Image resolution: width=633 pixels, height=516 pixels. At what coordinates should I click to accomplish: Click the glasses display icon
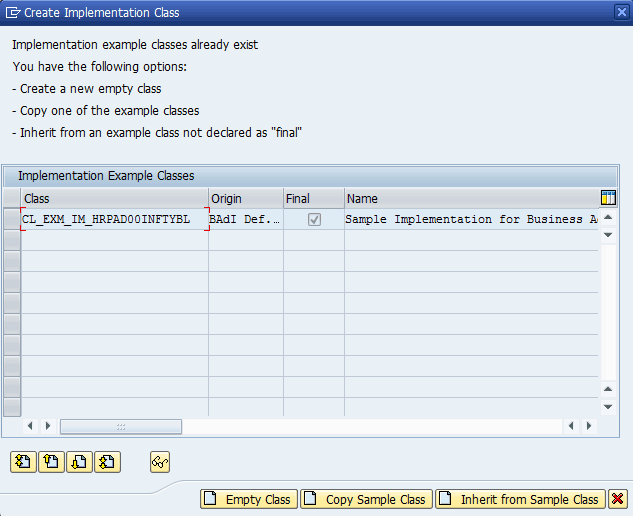point(160,461)
